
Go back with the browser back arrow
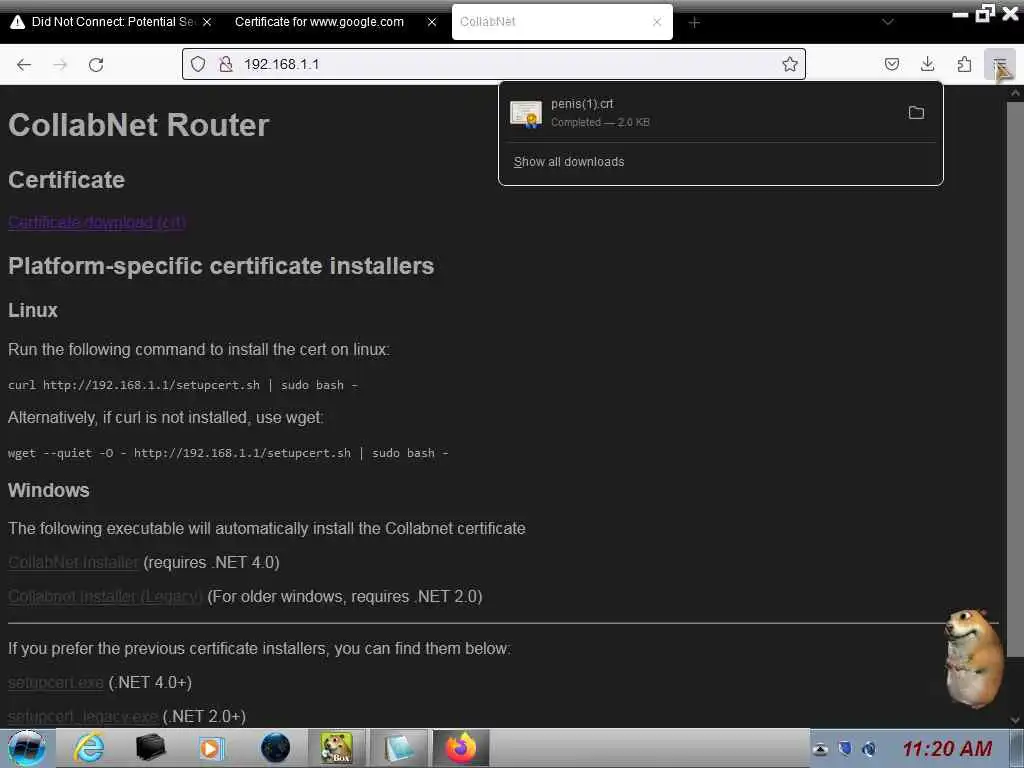click(x=24, y=64)
